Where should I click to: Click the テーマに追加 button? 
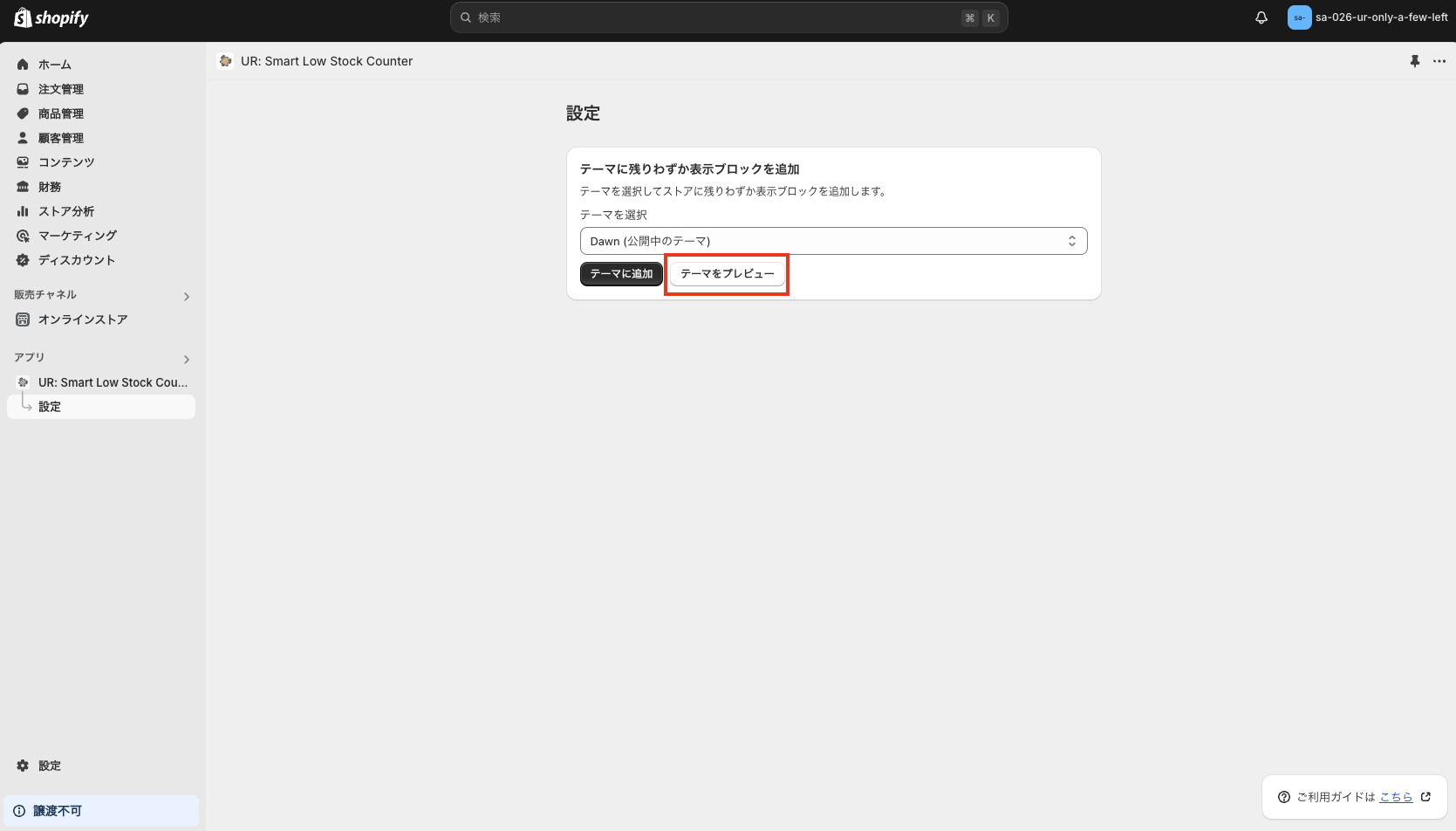[x=621, y=274]
